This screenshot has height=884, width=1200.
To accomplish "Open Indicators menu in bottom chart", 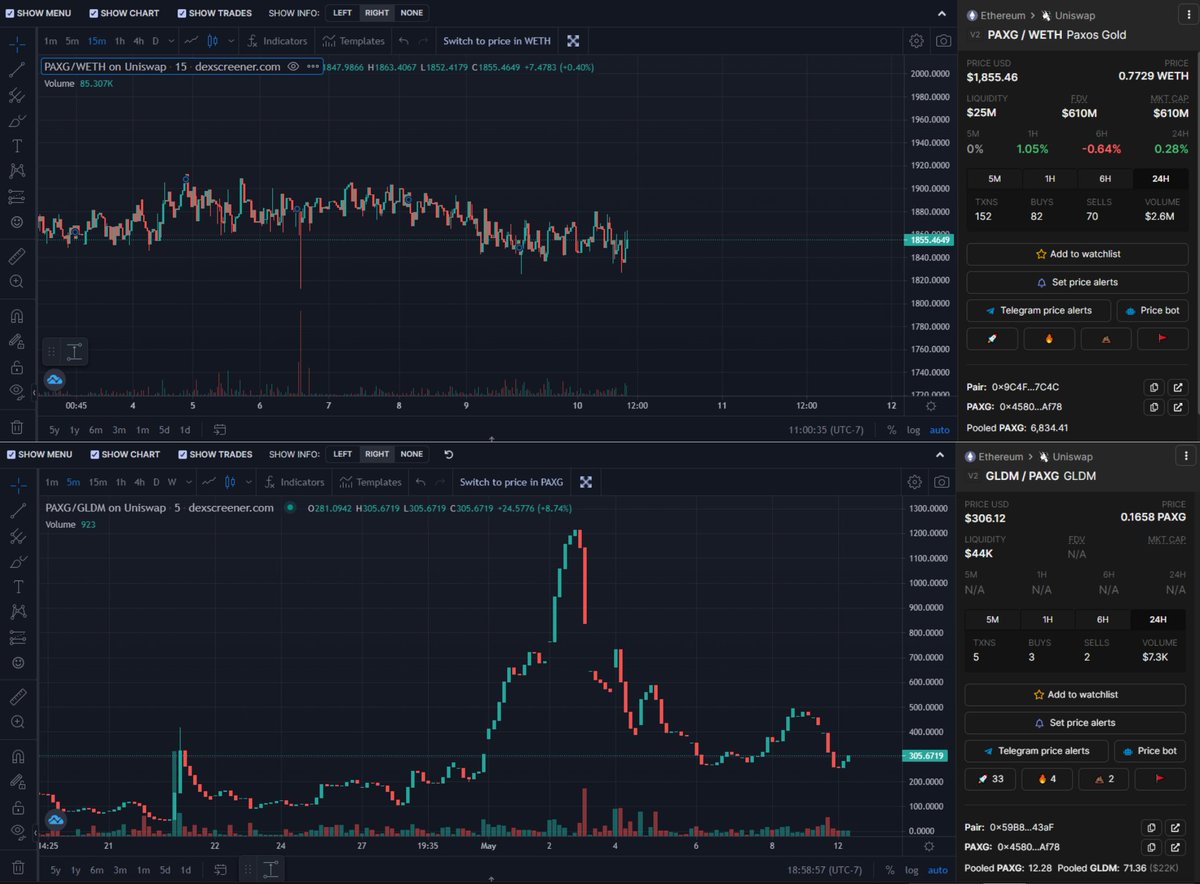I will pyautogui.click(x=295, y=482).
